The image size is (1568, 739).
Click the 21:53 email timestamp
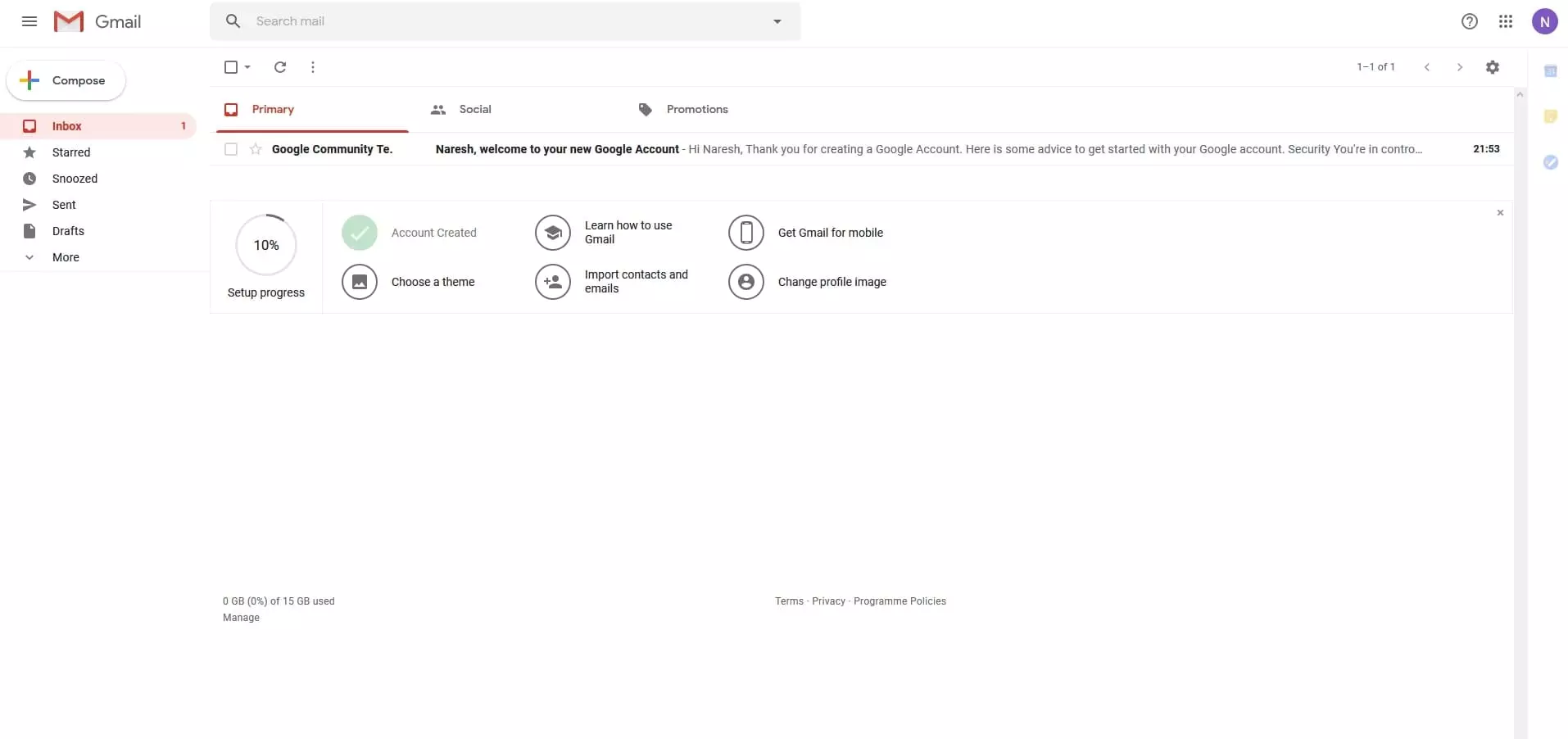coord(1486,149)
